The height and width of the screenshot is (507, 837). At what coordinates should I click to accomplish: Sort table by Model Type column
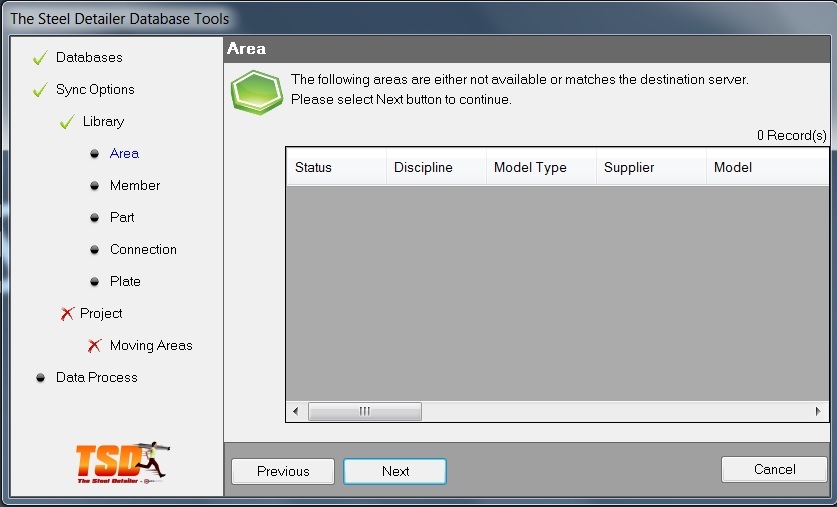[541, 167]
